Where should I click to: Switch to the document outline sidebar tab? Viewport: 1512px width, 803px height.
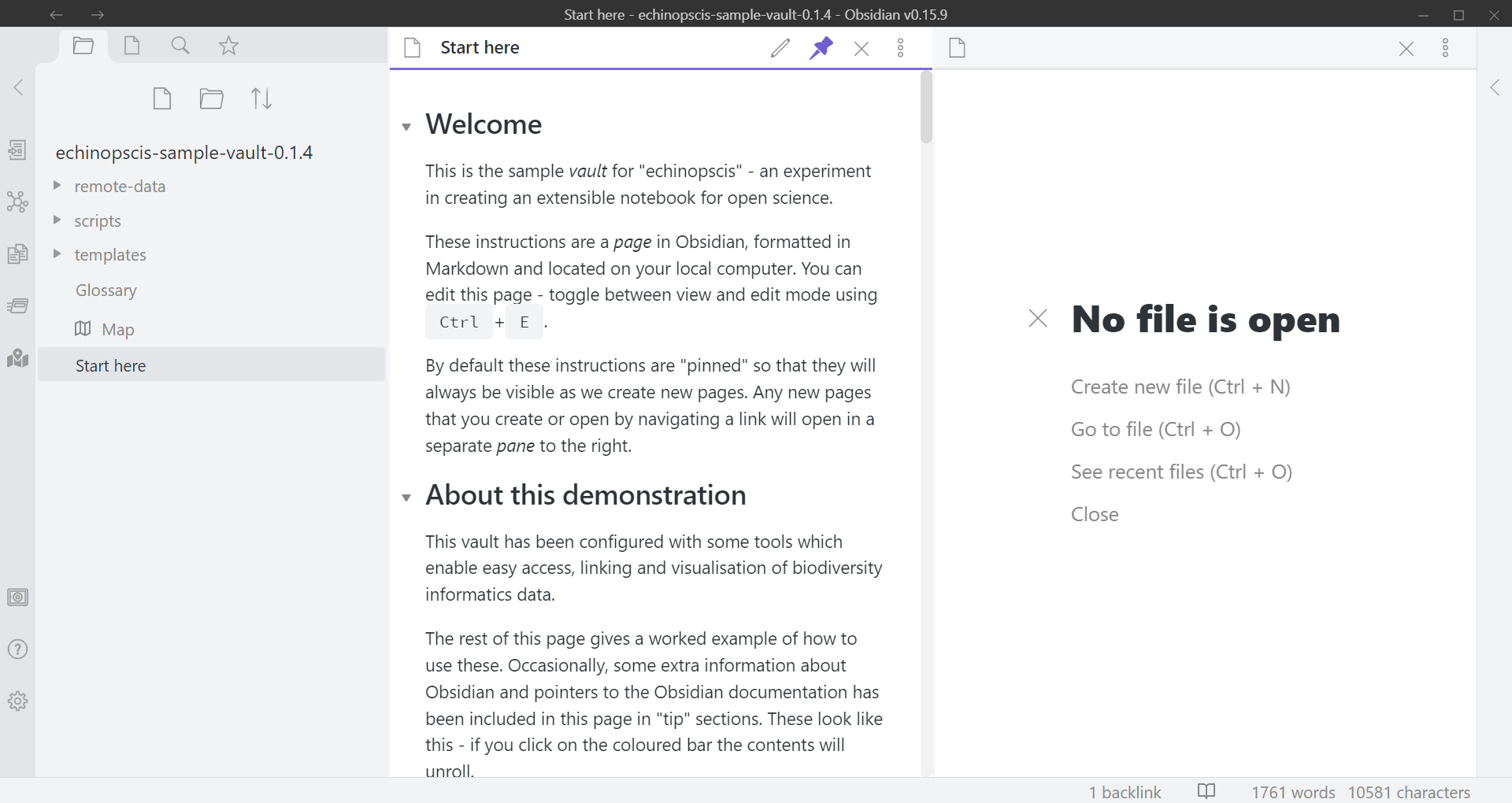point(132,46)
